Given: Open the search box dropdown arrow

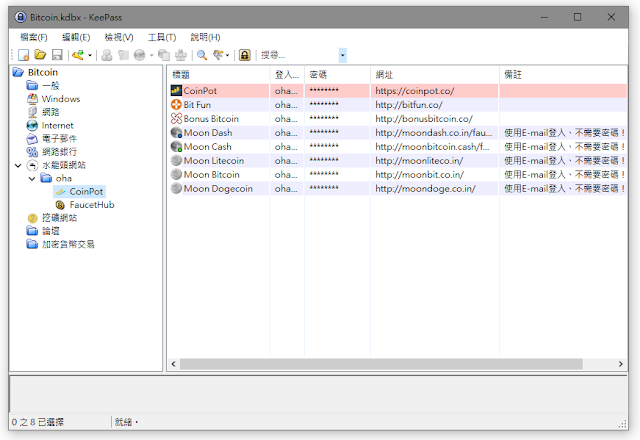Looking at the screenshot, I should pos(343,55).
